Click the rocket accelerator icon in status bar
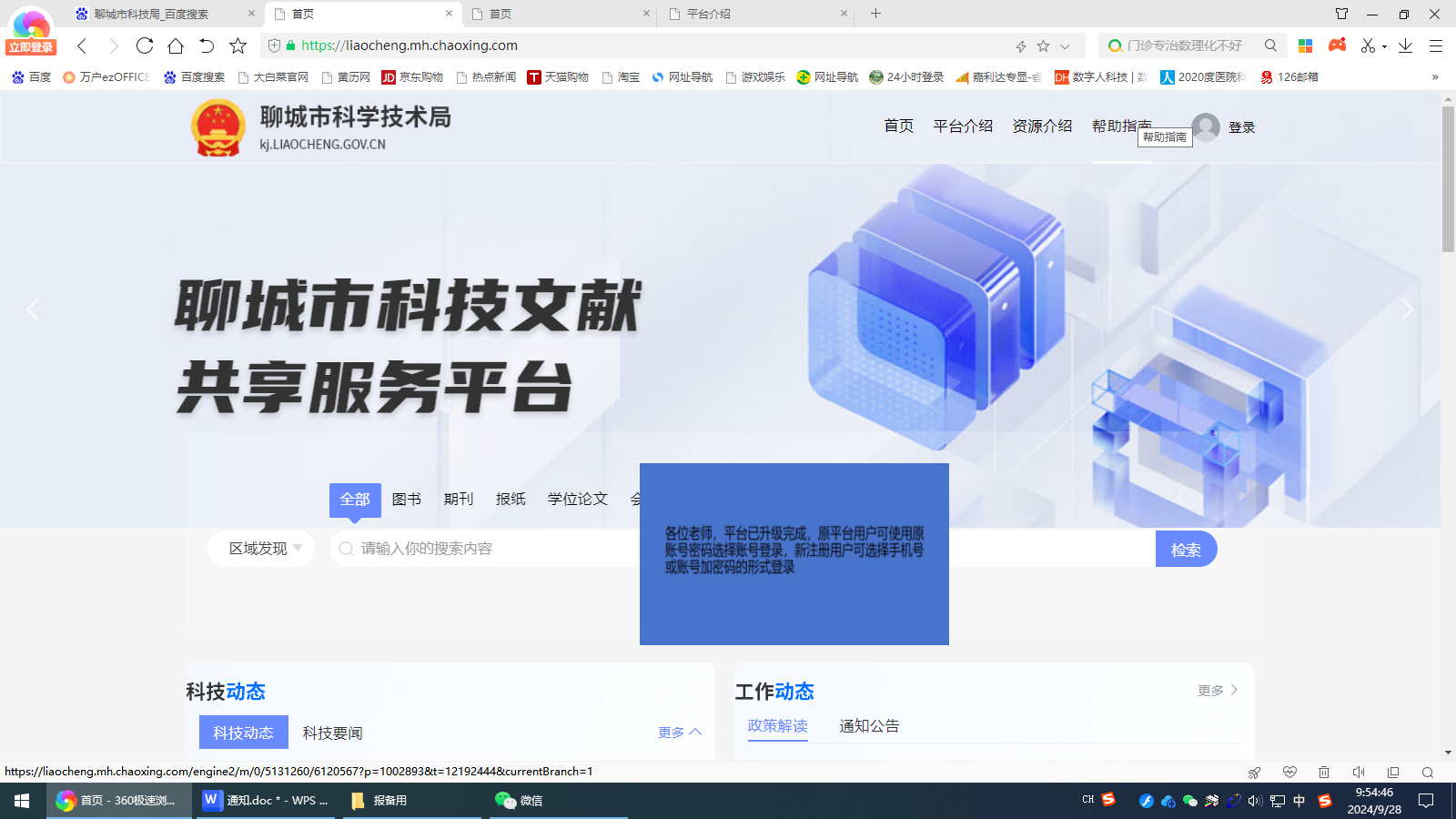Viewport: 1456px width, 819px height. [1255, 773]
